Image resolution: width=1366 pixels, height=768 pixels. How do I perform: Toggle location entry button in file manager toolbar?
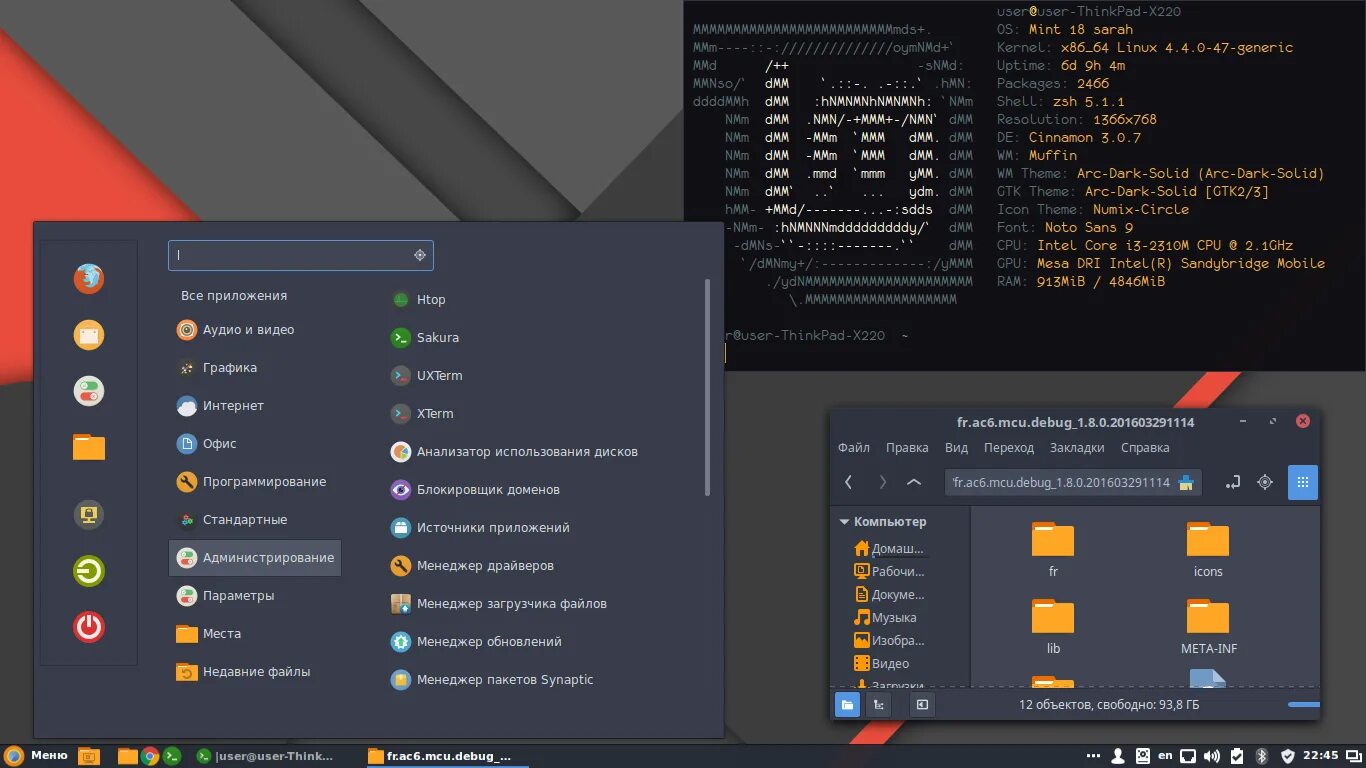(1232, 482)
